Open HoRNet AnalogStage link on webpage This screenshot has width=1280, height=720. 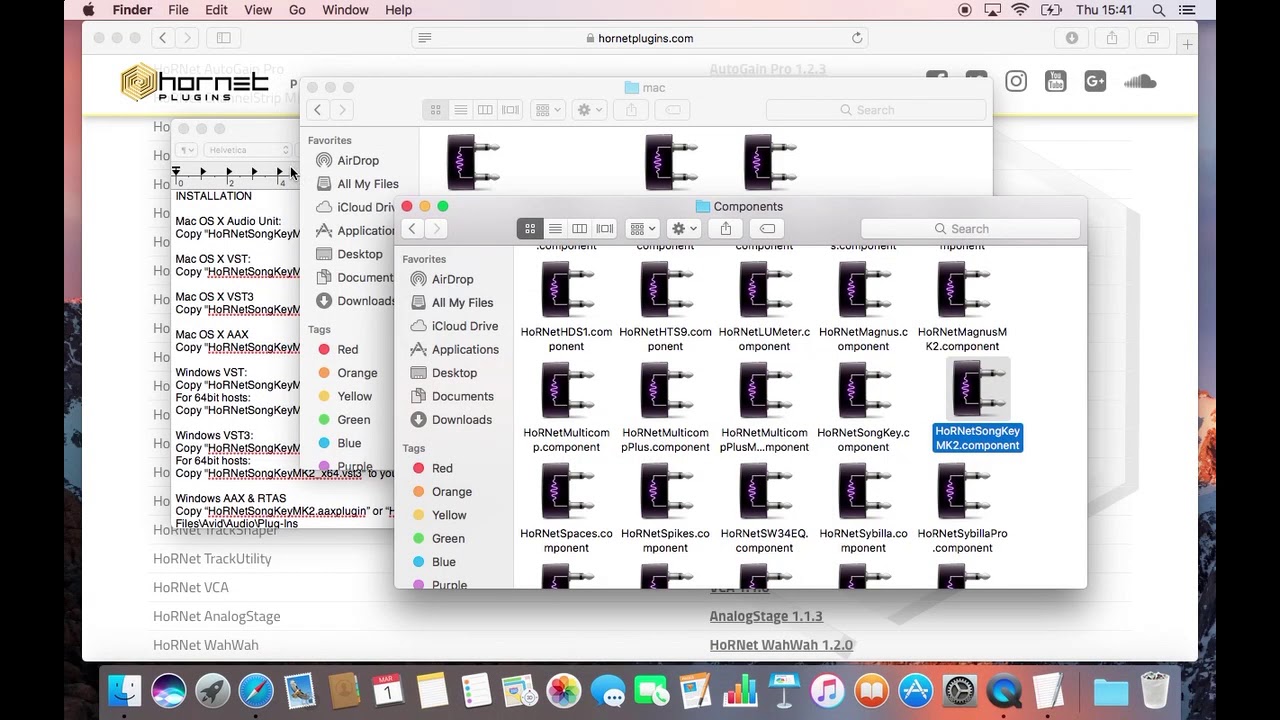pos(217,616)
